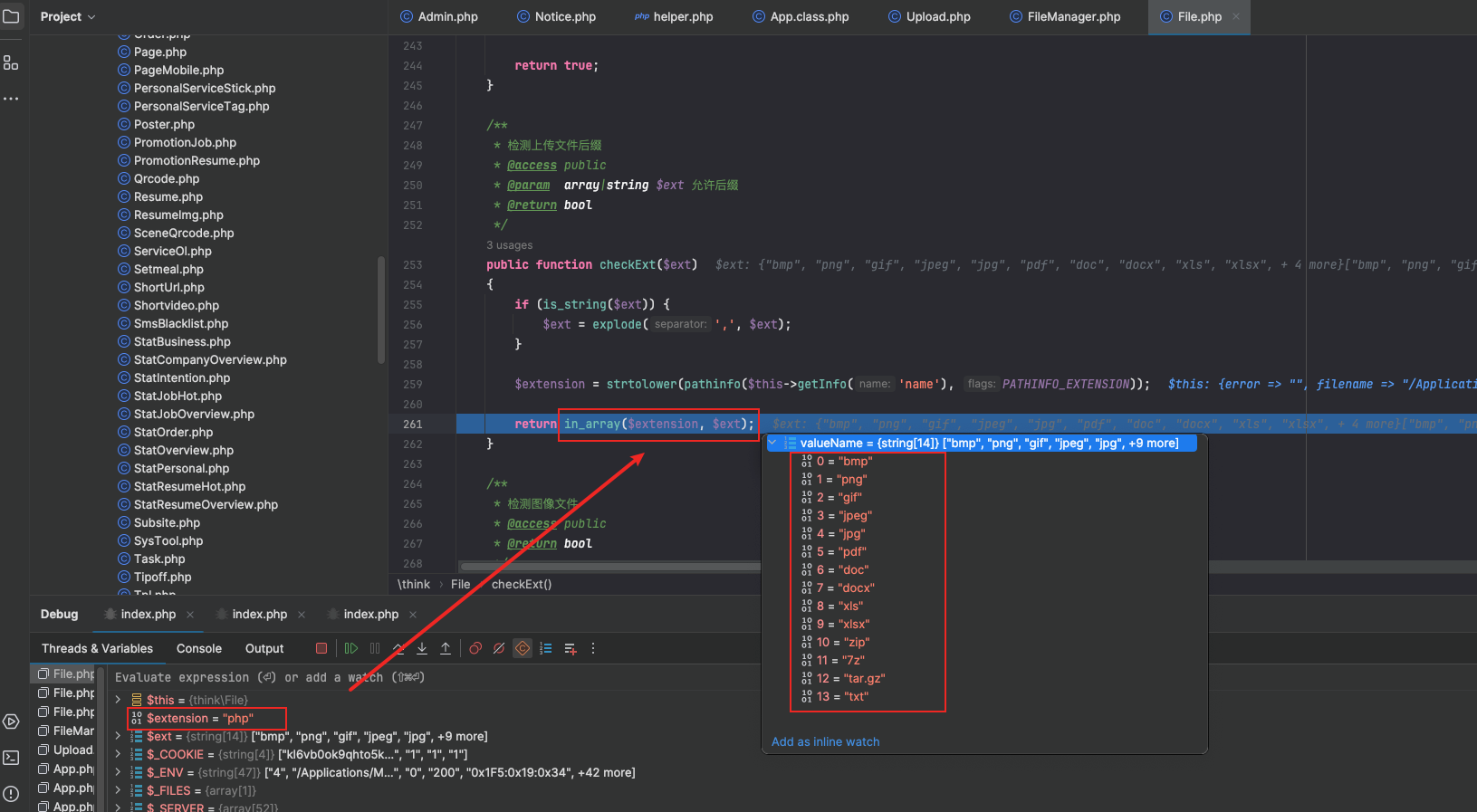The height and width of the screenshot is (812, 1477).
Task: Click the Add as inline watch link
Action: (825, 741)
